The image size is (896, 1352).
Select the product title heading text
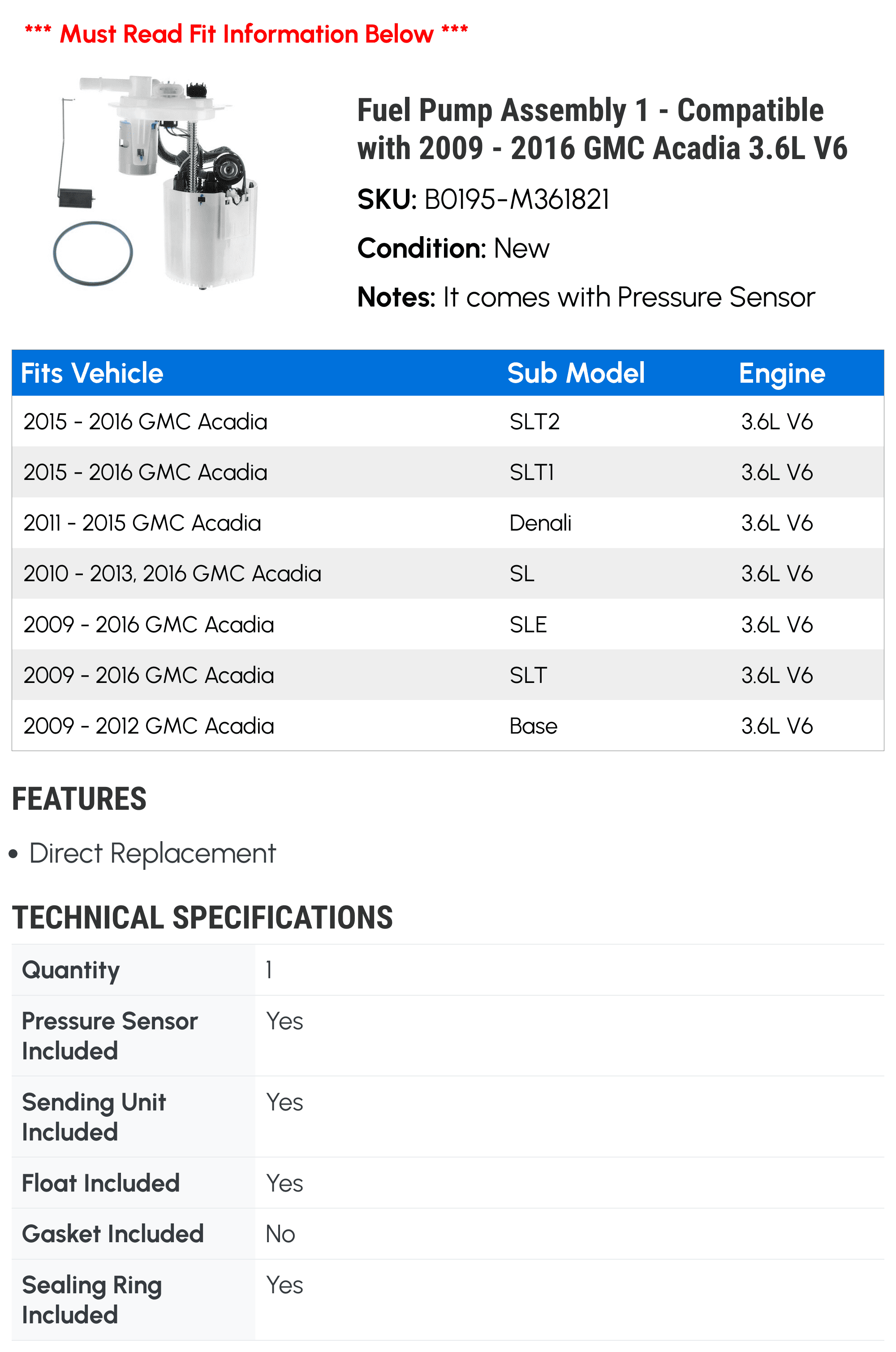coord(602,129)
